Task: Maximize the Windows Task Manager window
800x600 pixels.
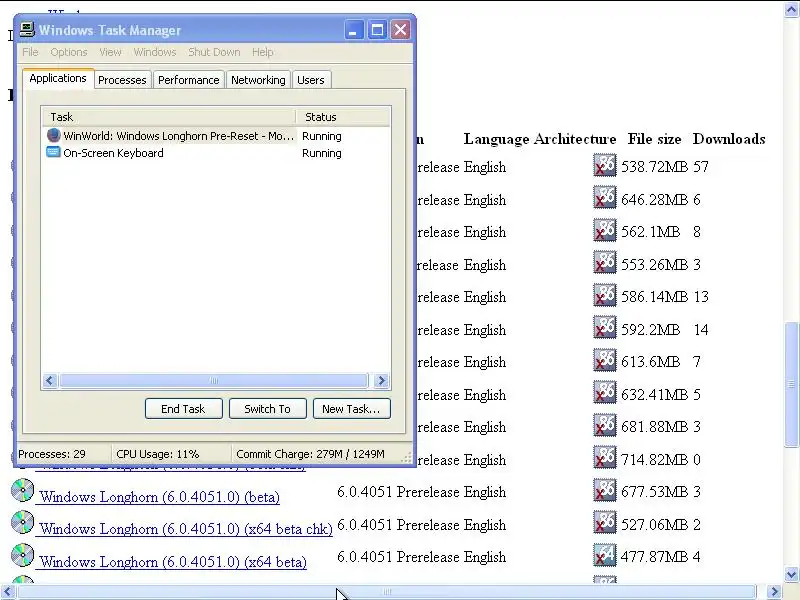Action: (x=377, y=30)
